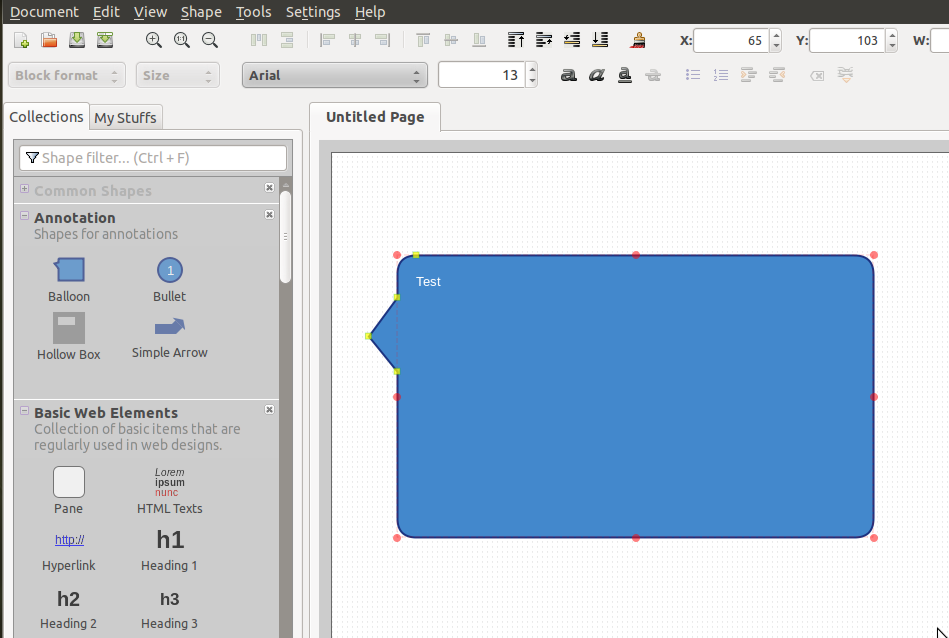Bring shape to front

pos(516,40)
